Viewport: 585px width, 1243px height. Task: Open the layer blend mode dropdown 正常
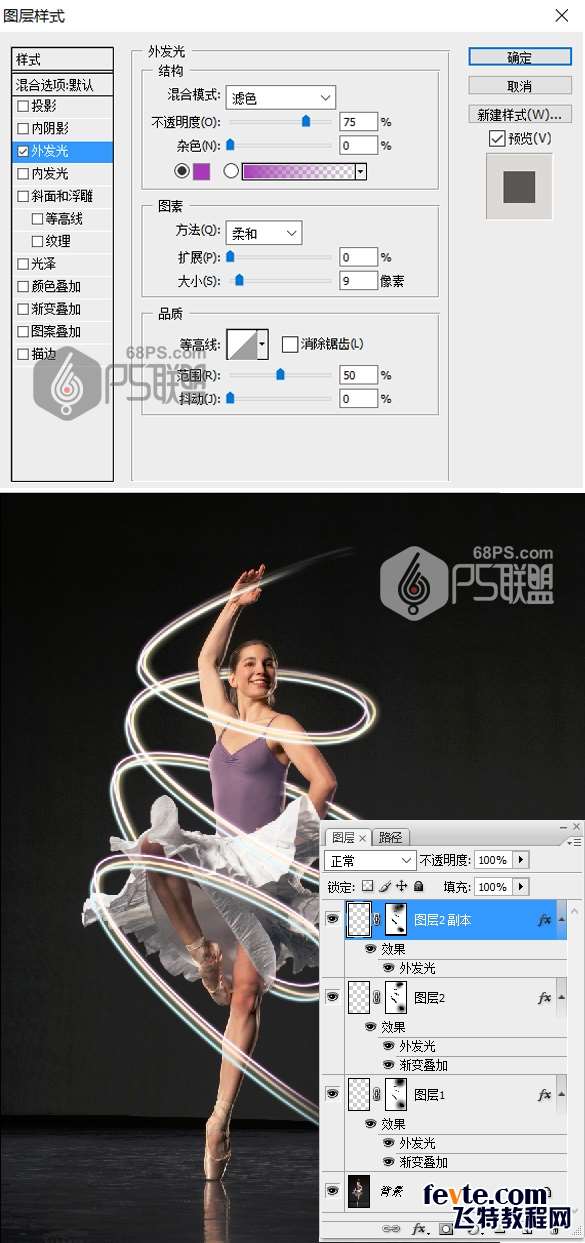(x=371, y=860)
